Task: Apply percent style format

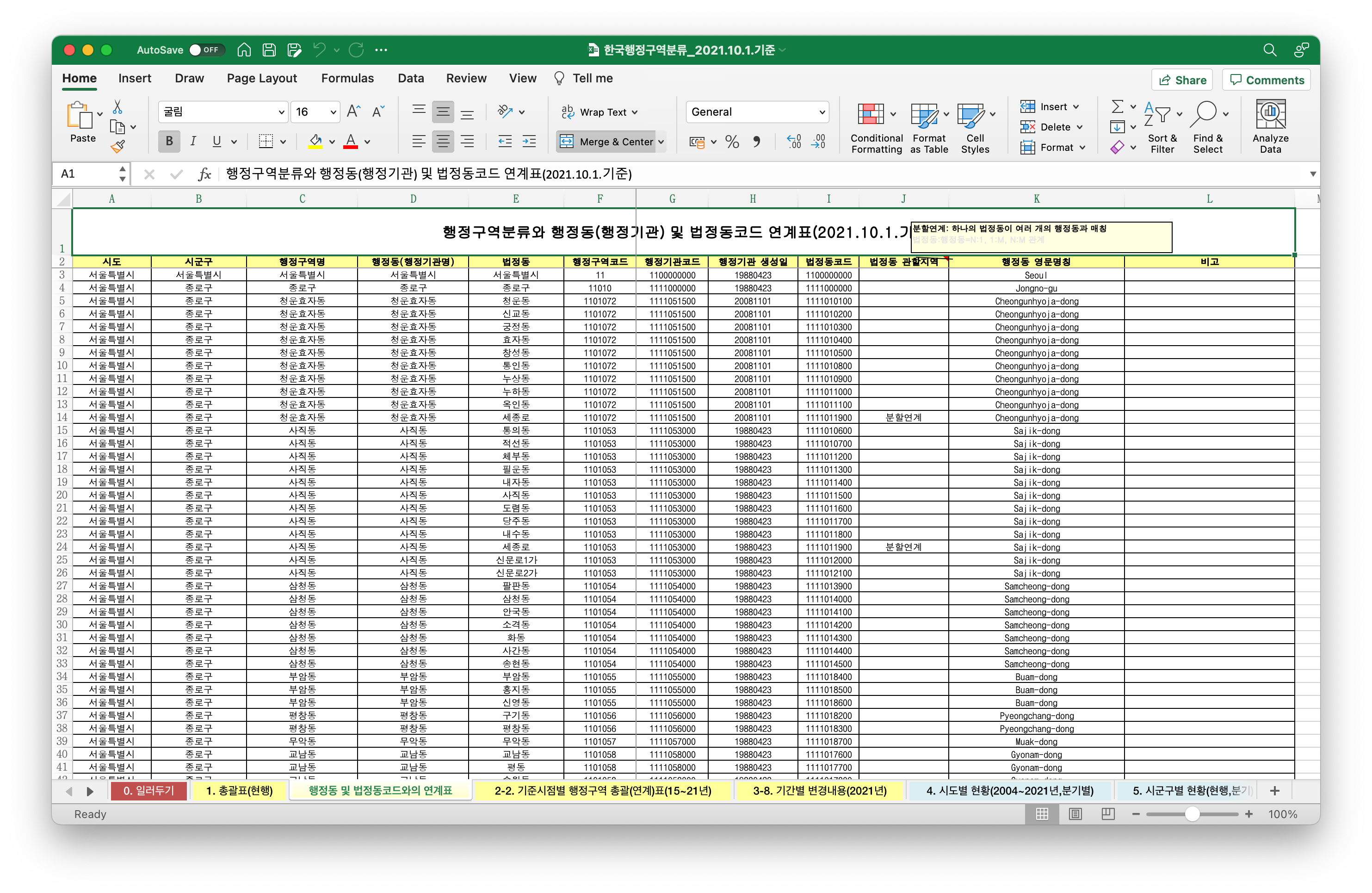Action: pyautogui.click(x=732, y=141)
